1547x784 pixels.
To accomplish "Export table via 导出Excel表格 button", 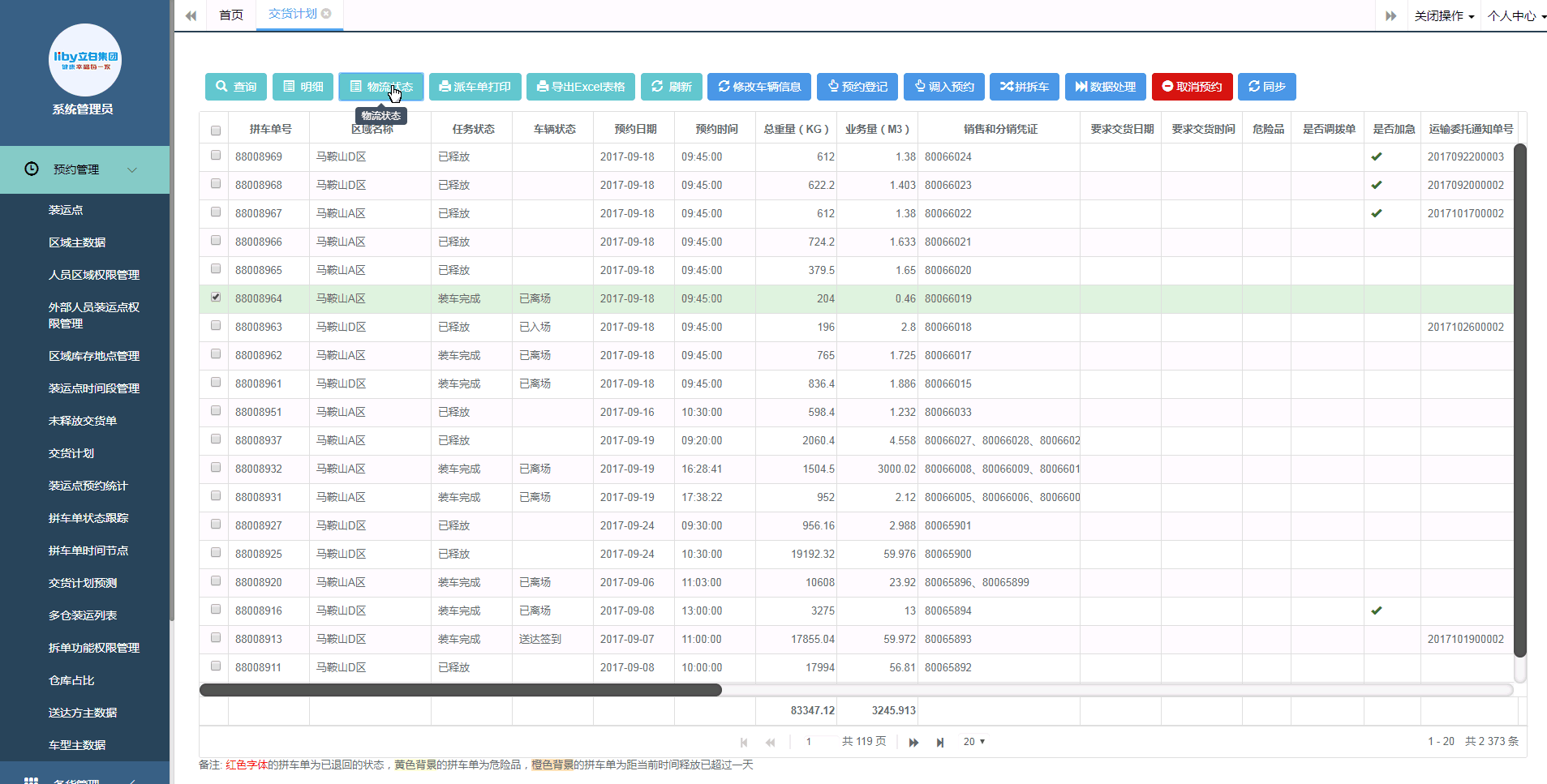I will (x=580, y=87).
